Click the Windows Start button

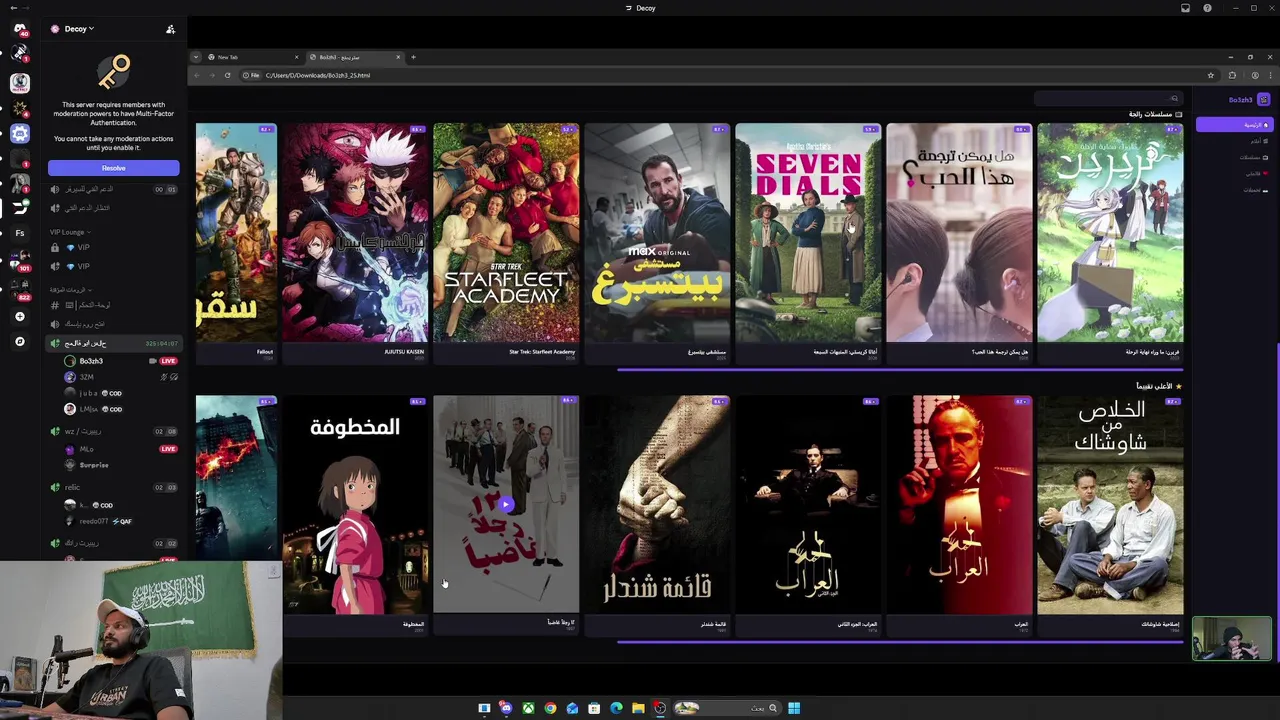point(794,708)
